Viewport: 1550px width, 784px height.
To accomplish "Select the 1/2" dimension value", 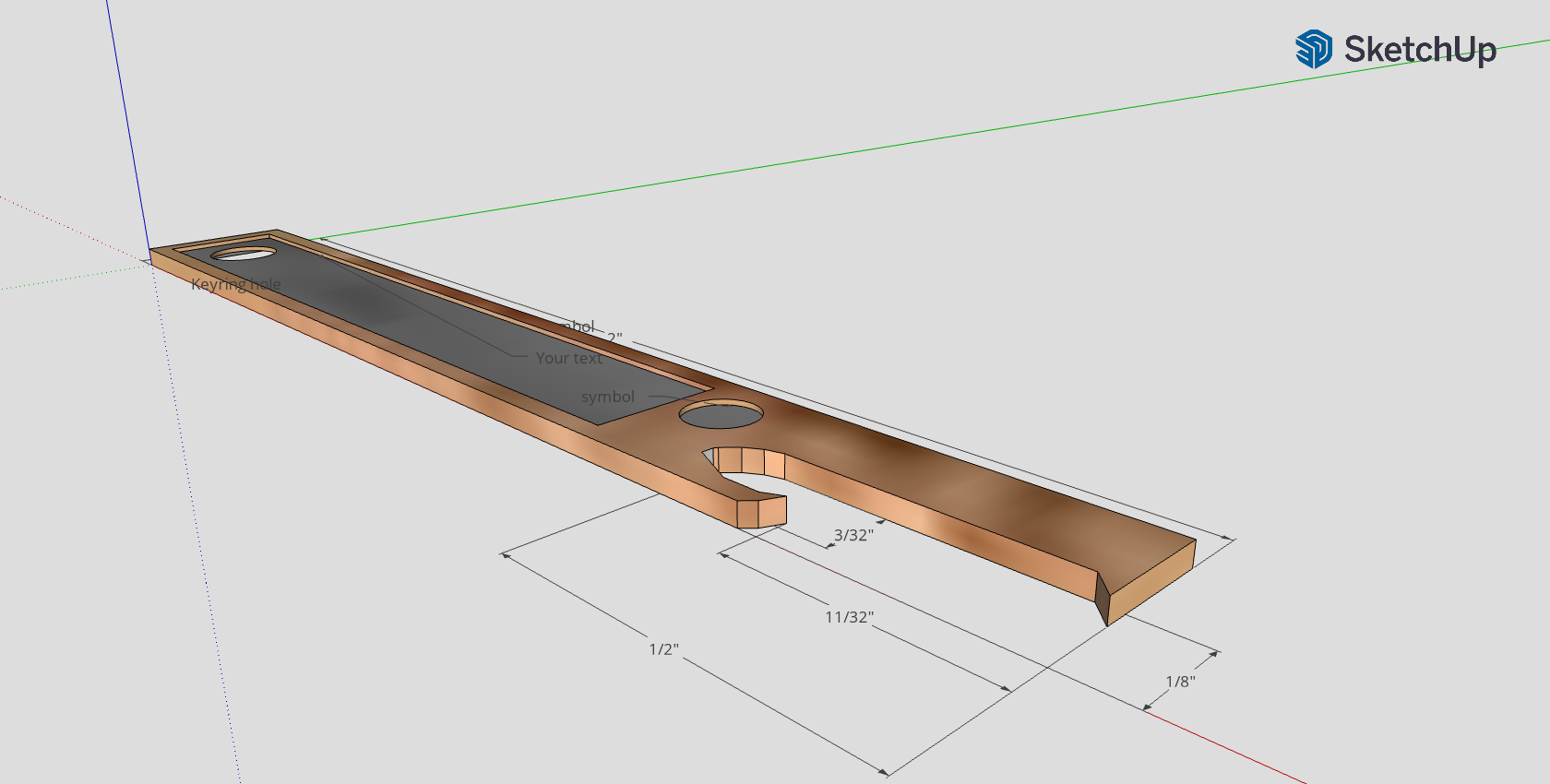I will point(663,649).
